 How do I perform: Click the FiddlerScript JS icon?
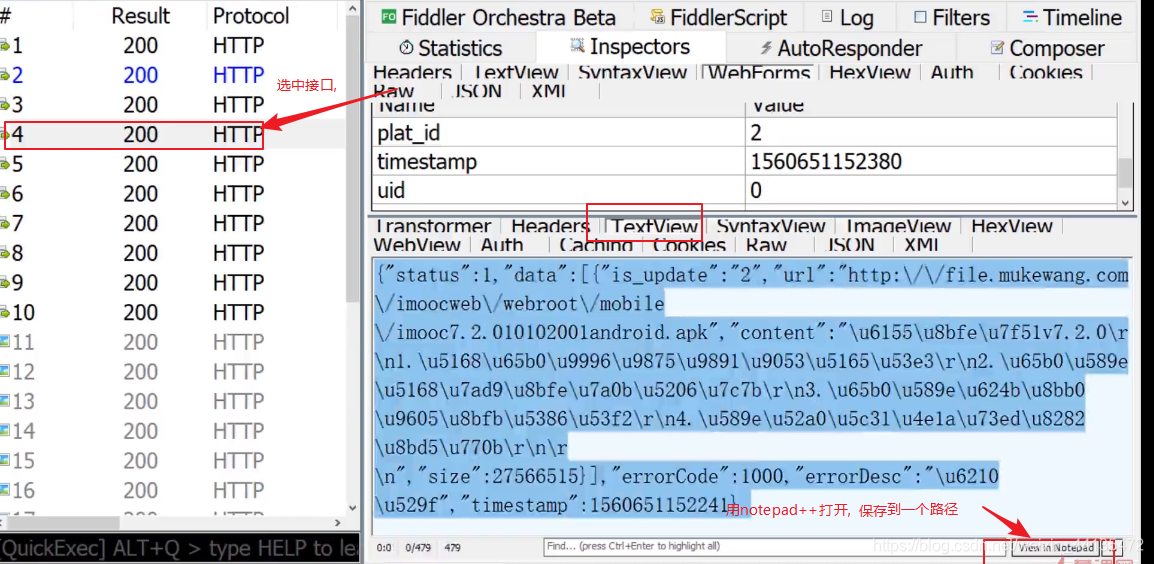(x=658, y=18)
